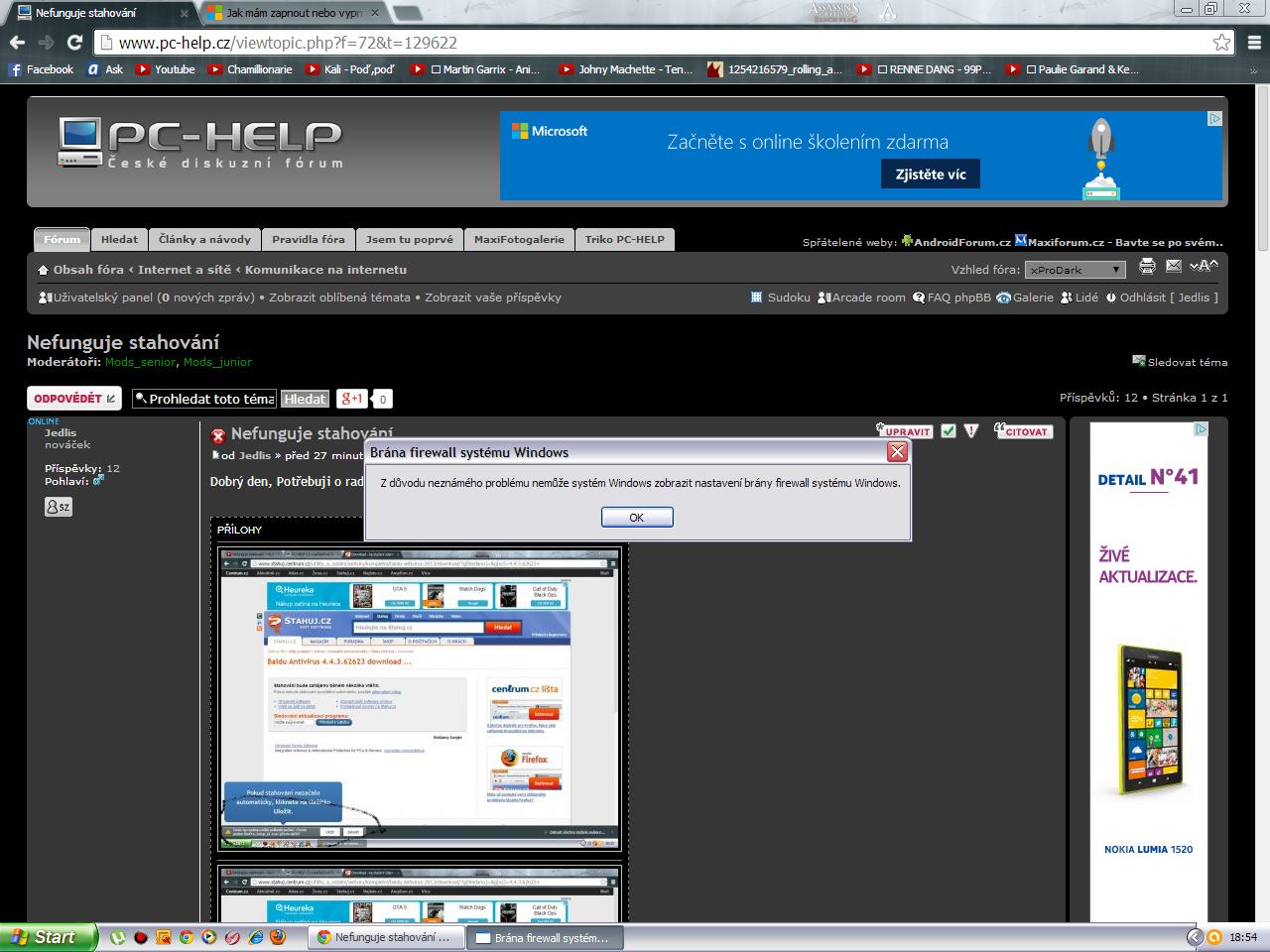Launch uTorrent from quick launch

click(118, 937)
